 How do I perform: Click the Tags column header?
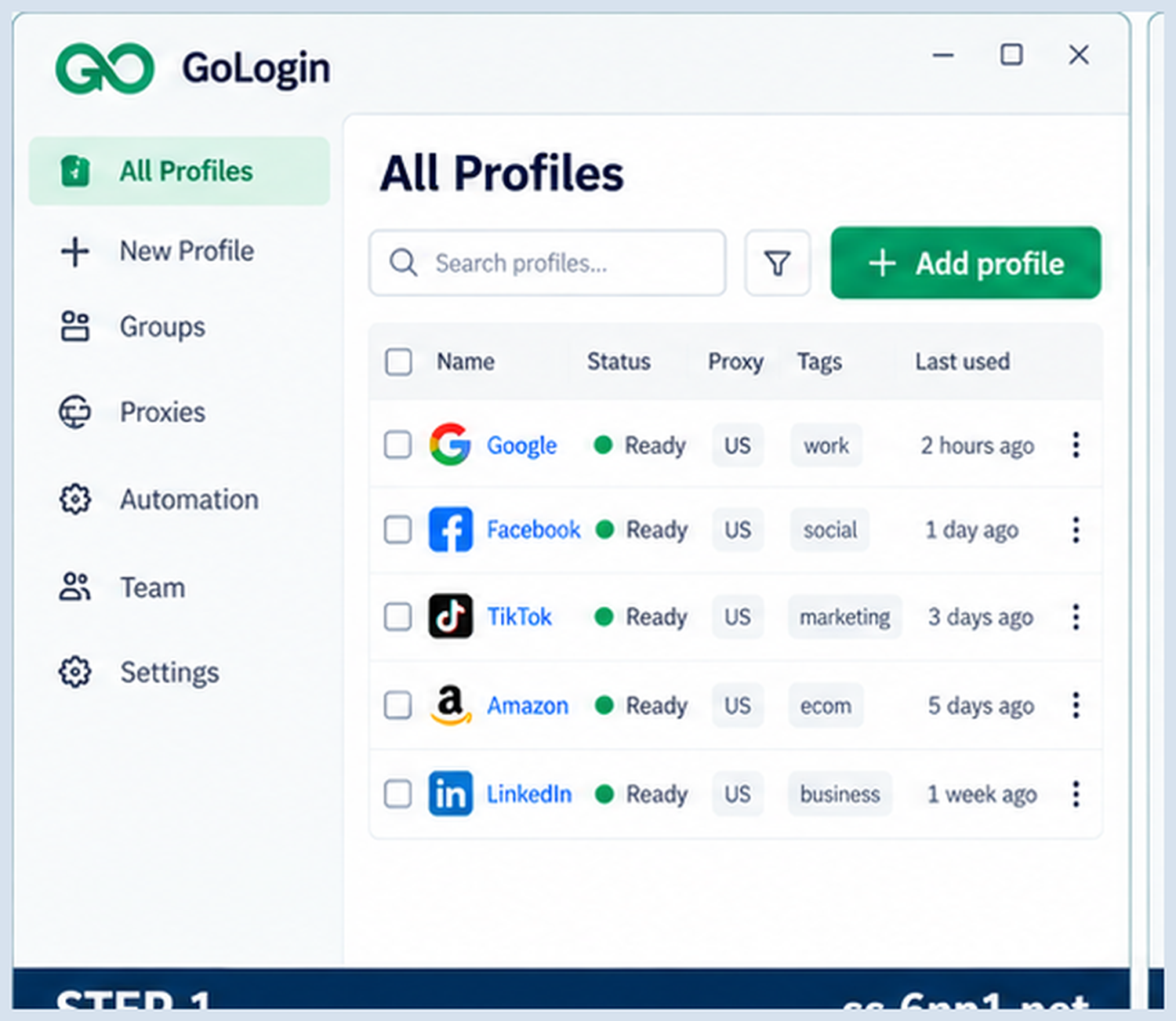tap(819, 362)
